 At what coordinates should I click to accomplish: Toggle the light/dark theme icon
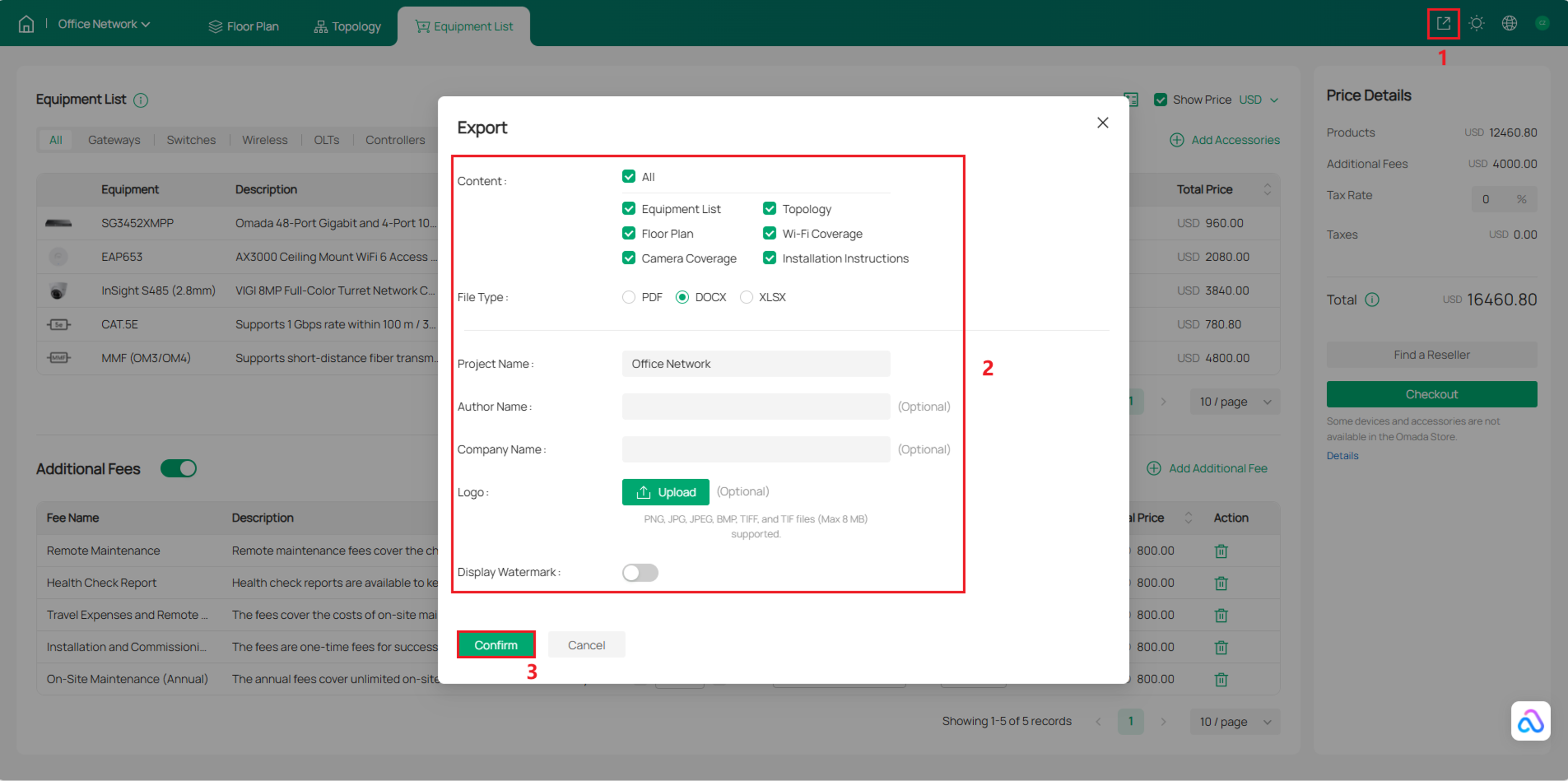1476,24
